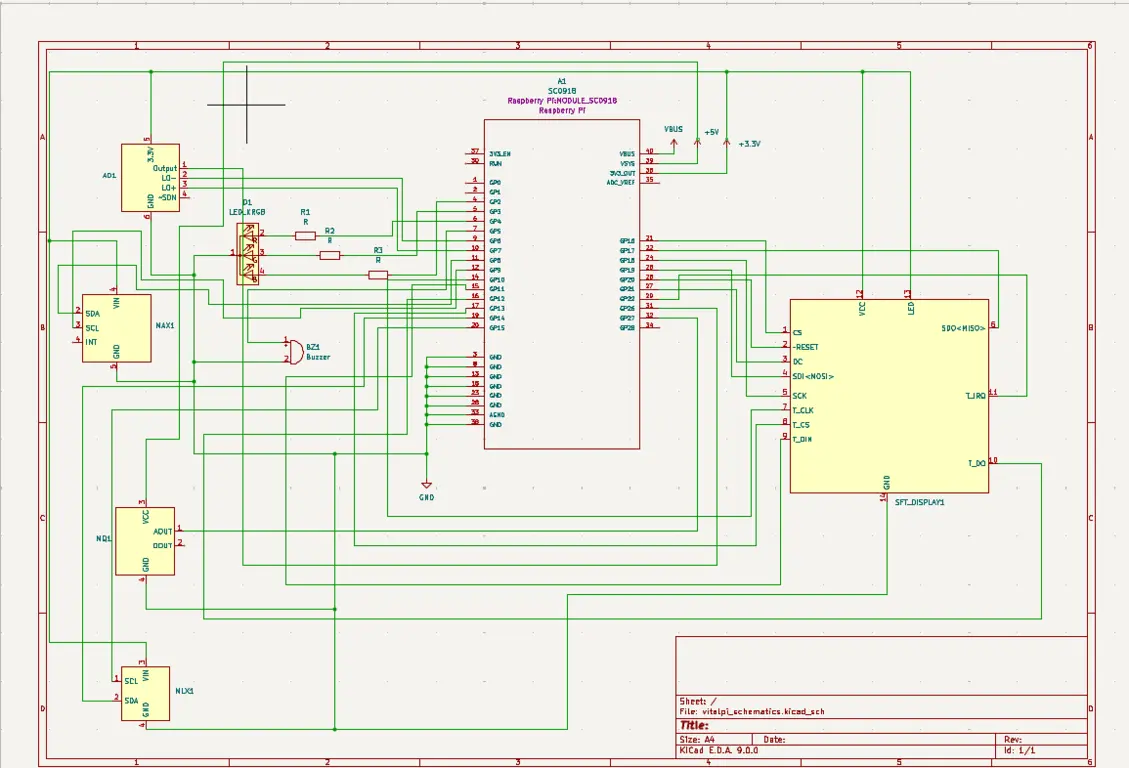Select the GND power symbol below the Pi
This screenshot has width=1129, height=768.
[426, 486]
